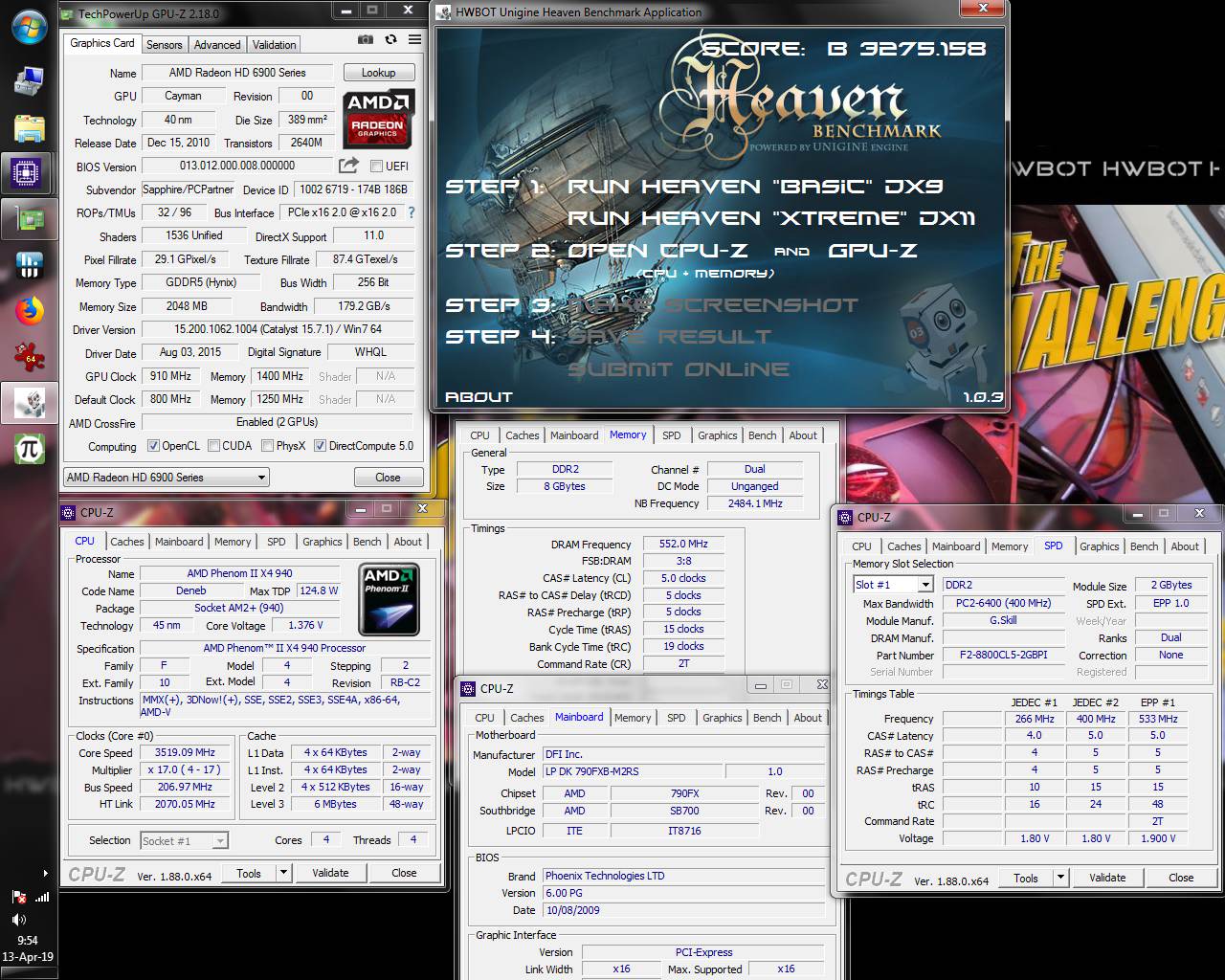Click Close in the SPD CPU-Z window
Viewport: 1225px width, 980px height.
pos(1181,877)
